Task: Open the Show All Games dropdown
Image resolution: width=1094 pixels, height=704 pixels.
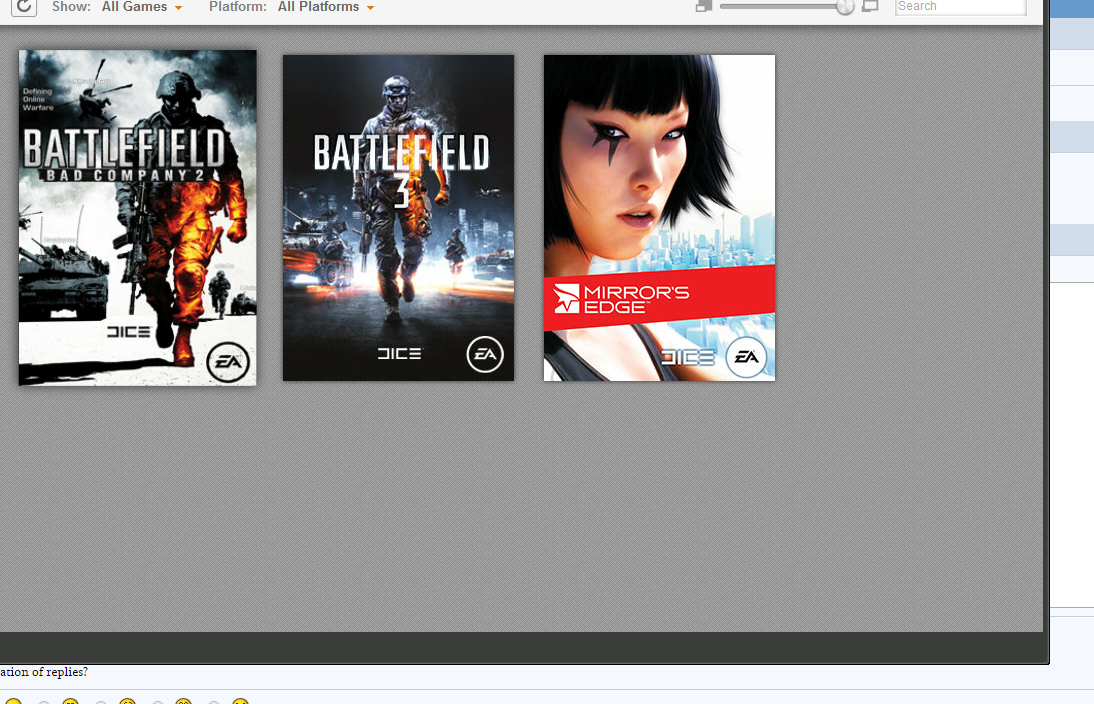Action: [x=142, y=7]
